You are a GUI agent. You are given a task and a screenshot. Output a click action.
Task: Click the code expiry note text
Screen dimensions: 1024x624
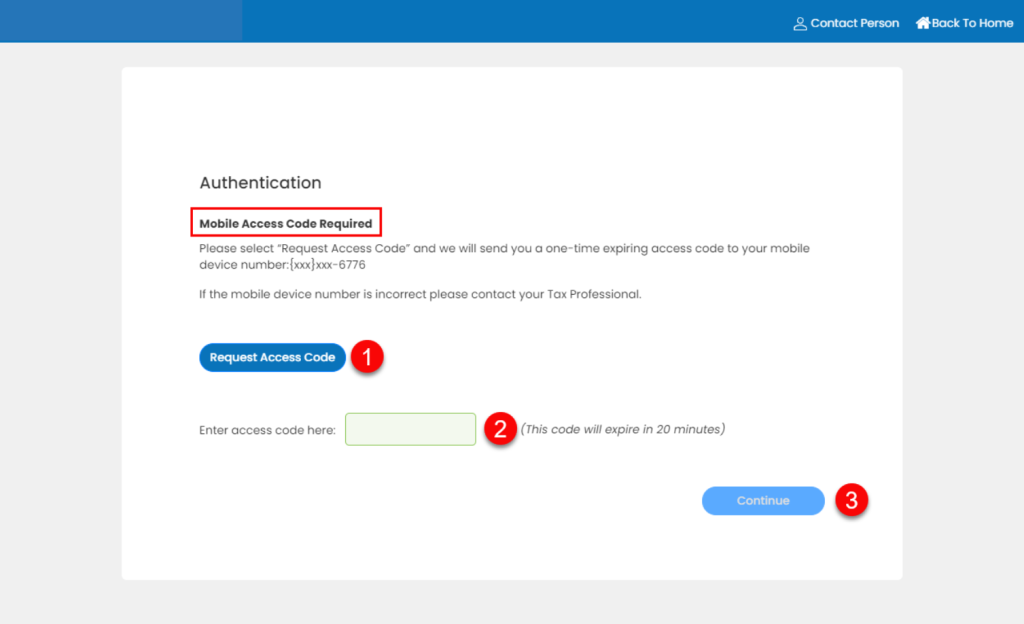point(622,429)
